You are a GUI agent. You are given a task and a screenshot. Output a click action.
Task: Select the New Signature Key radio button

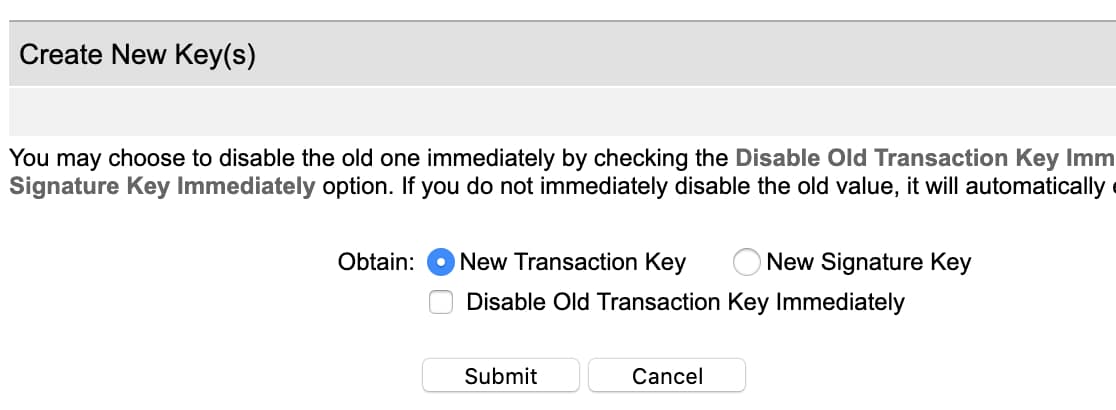pos(746,262)
